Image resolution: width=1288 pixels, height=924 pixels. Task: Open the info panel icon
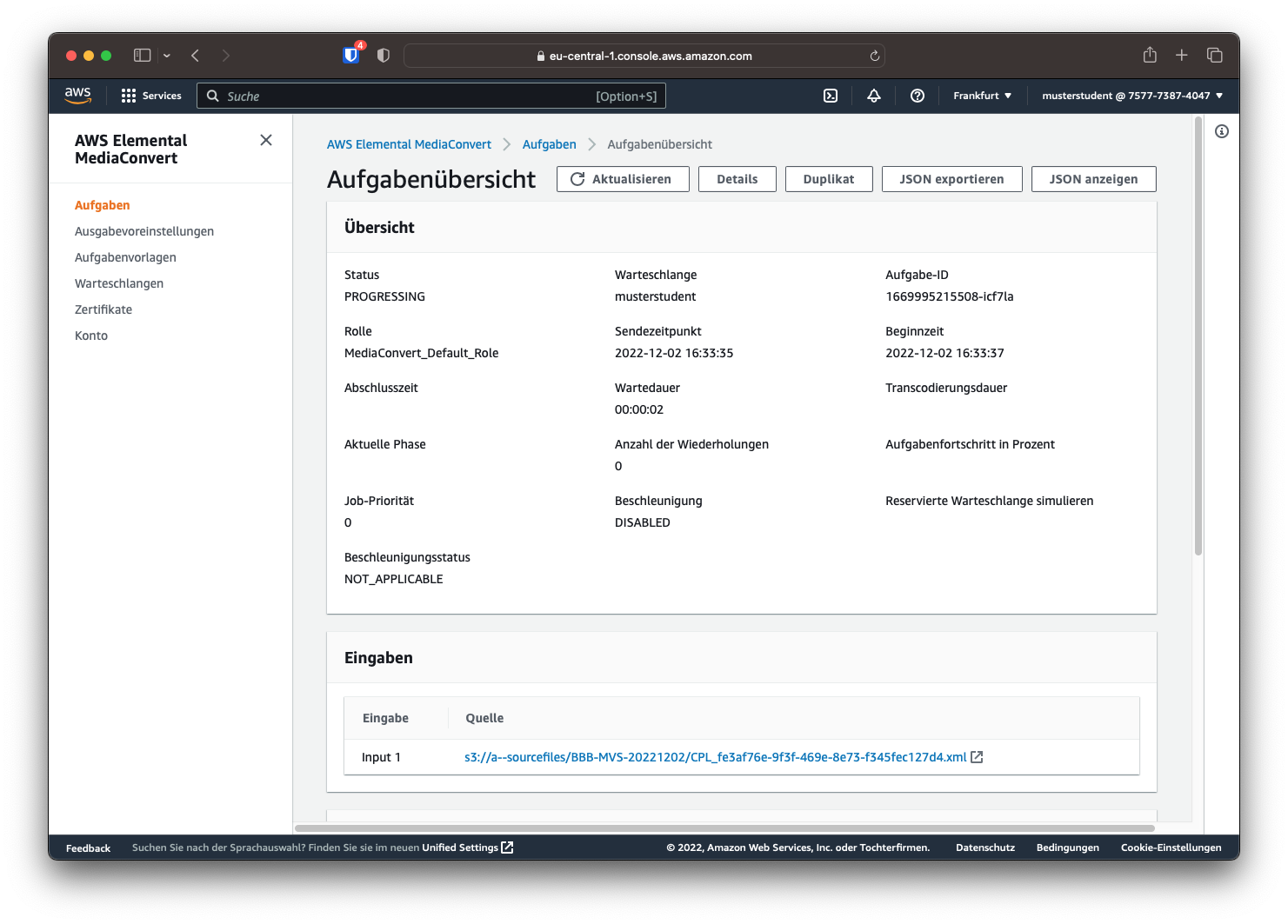click(x=1222, y=131)
